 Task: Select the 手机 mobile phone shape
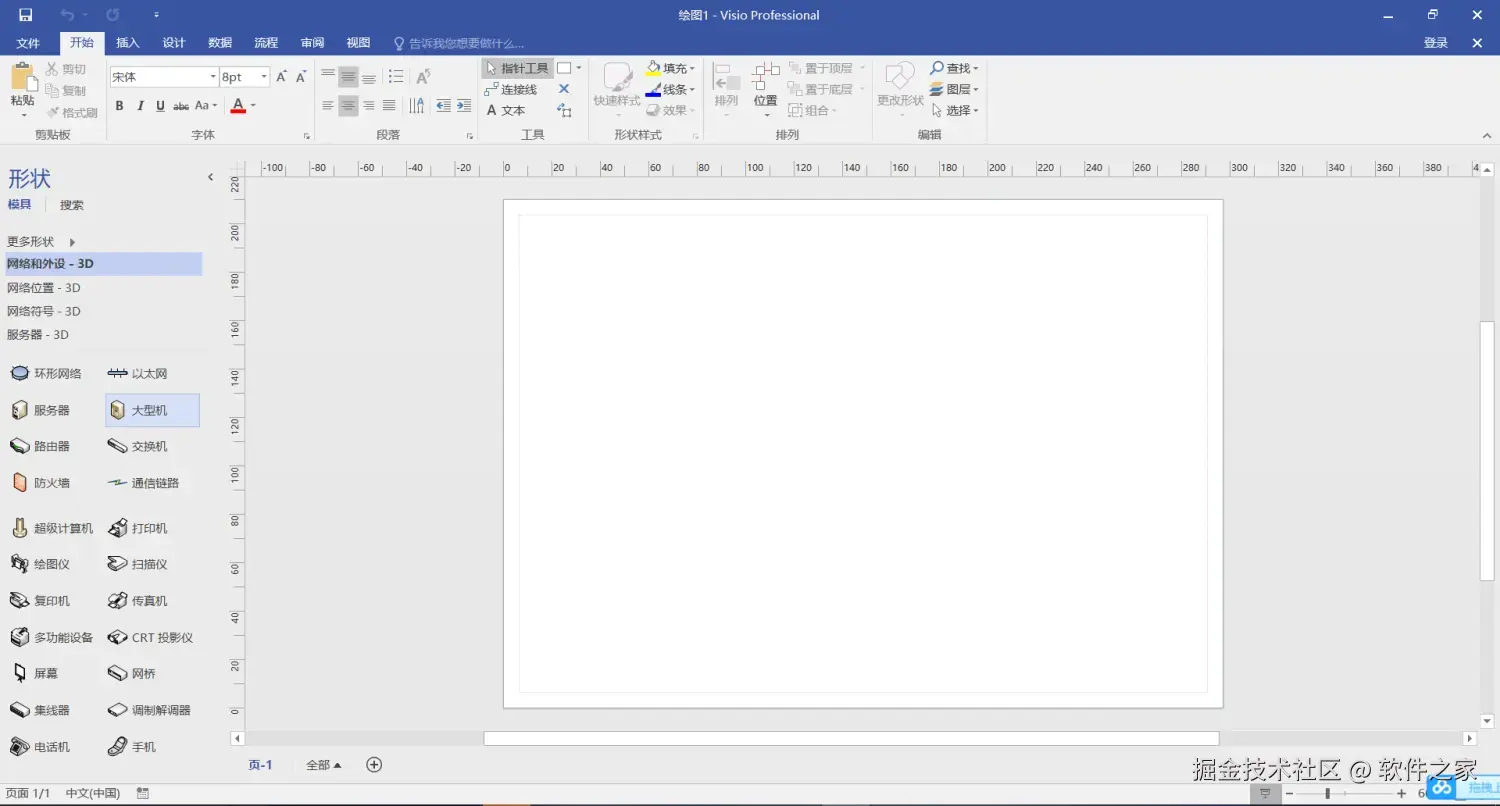point(132,747)
